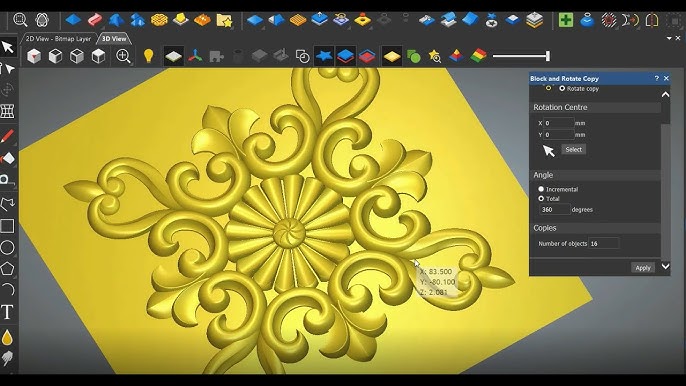686x386 pixels.
Task: Open the orange weave Texture Relief tool
Action: [159, 20]
